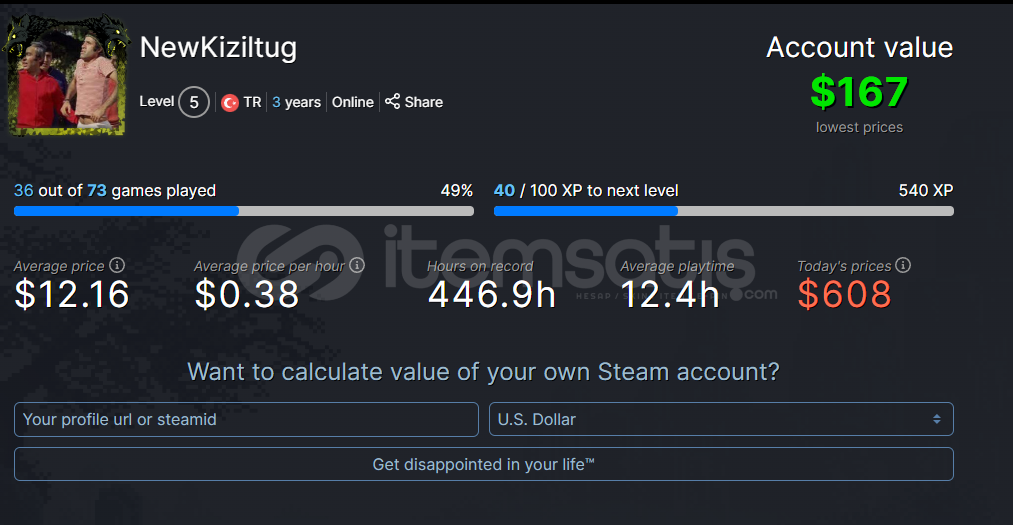
Task: Open info icon beside Today's prices
Action: 903,265
